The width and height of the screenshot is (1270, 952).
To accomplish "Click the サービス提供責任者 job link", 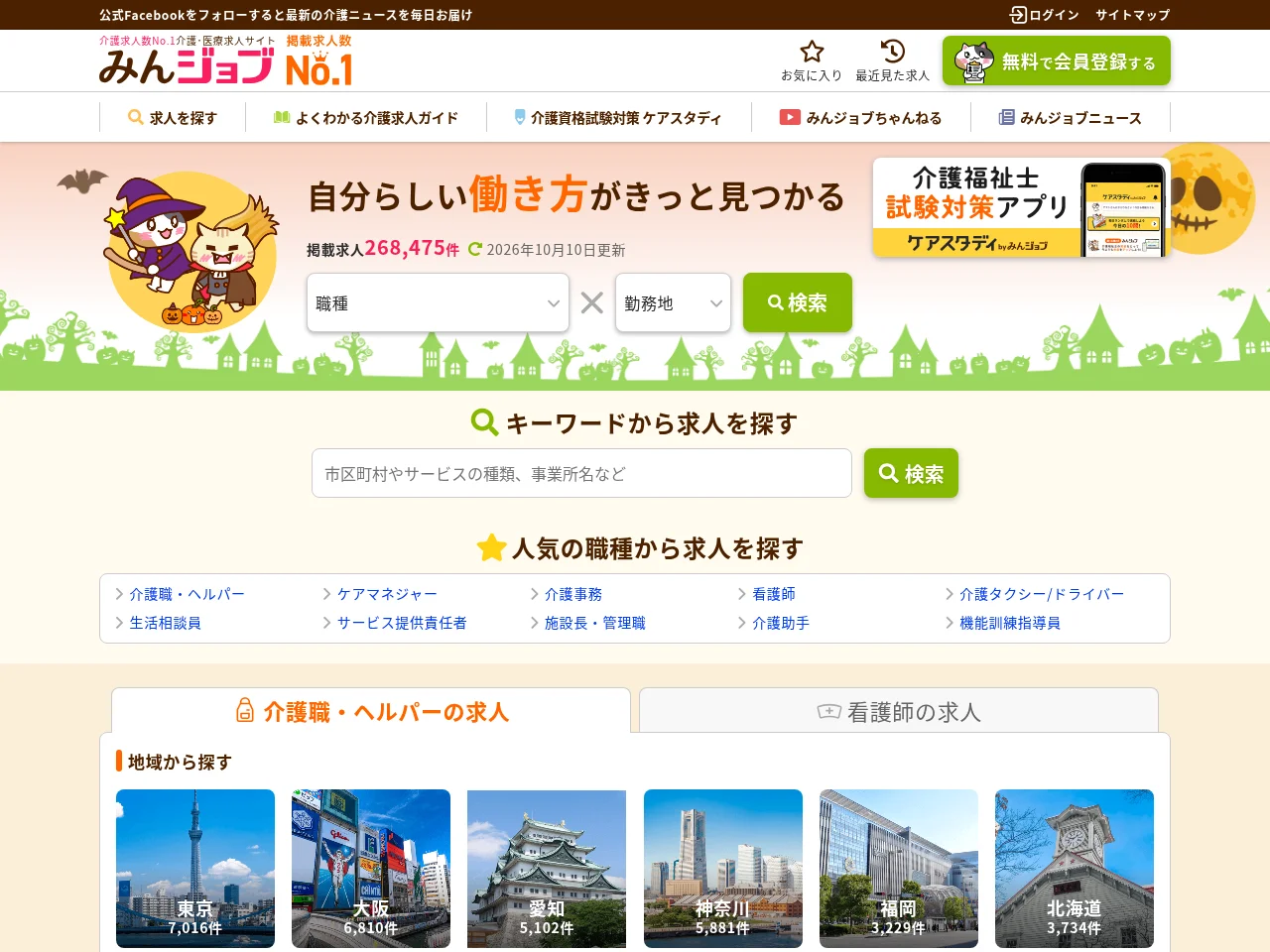I will (401, 623).
